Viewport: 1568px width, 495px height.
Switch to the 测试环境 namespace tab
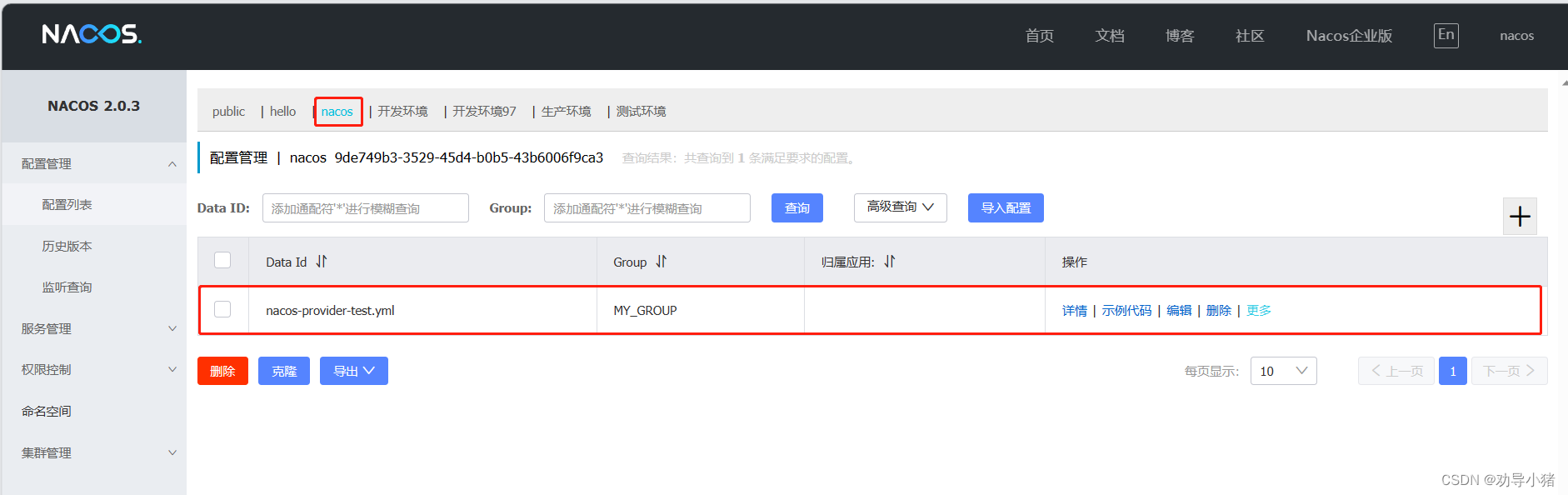tap(641, 111)
